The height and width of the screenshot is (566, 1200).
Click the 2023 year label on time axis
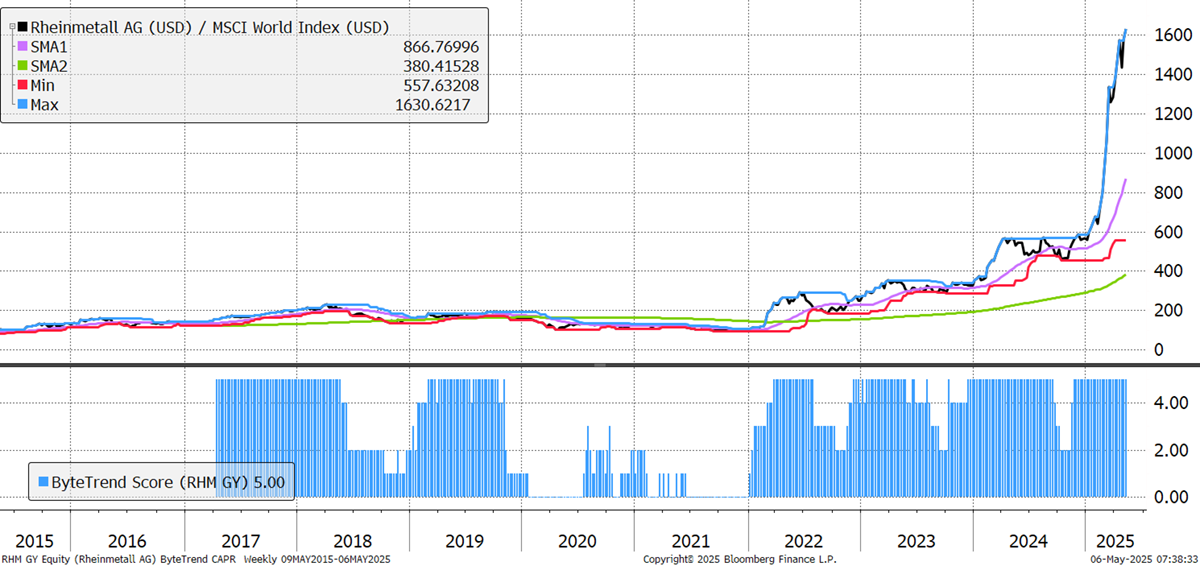pos(914,541)
